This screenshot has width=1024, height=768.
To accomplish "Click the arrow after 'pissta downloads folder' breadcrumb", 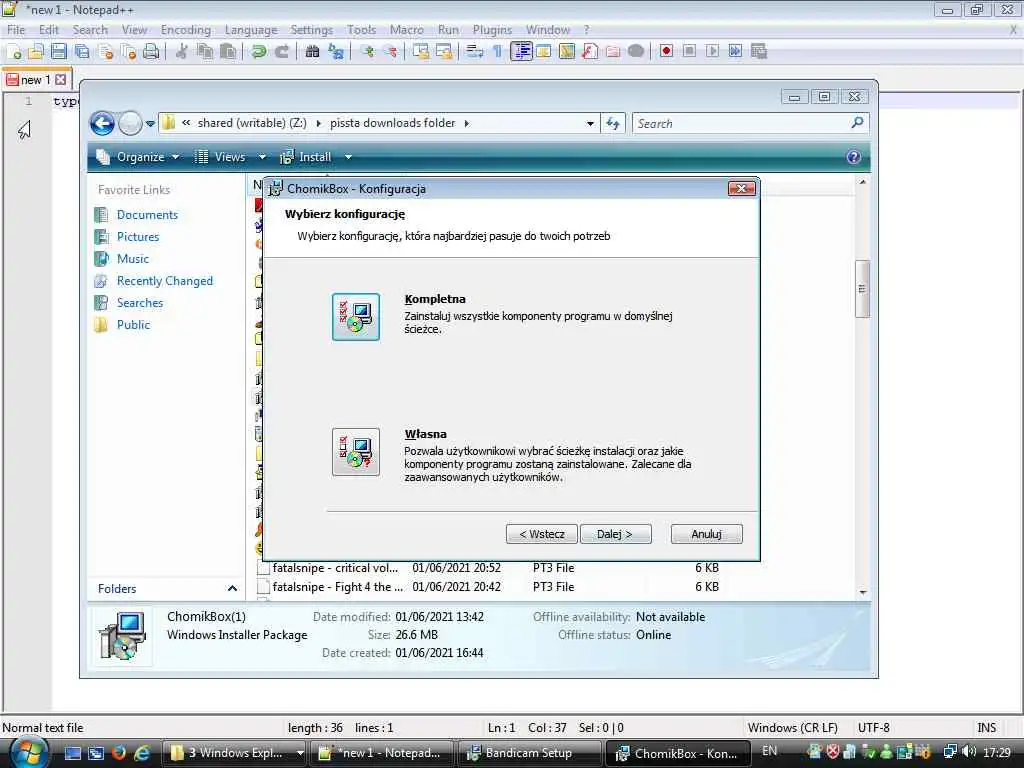I will tap(466, 123).
